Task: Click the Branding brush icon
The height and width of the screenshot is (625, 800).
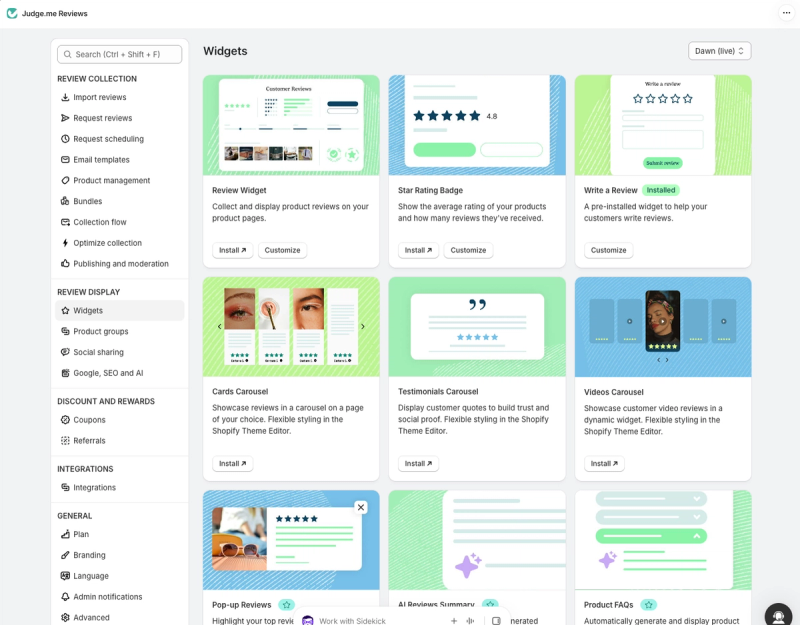Action: pos(65,555)
